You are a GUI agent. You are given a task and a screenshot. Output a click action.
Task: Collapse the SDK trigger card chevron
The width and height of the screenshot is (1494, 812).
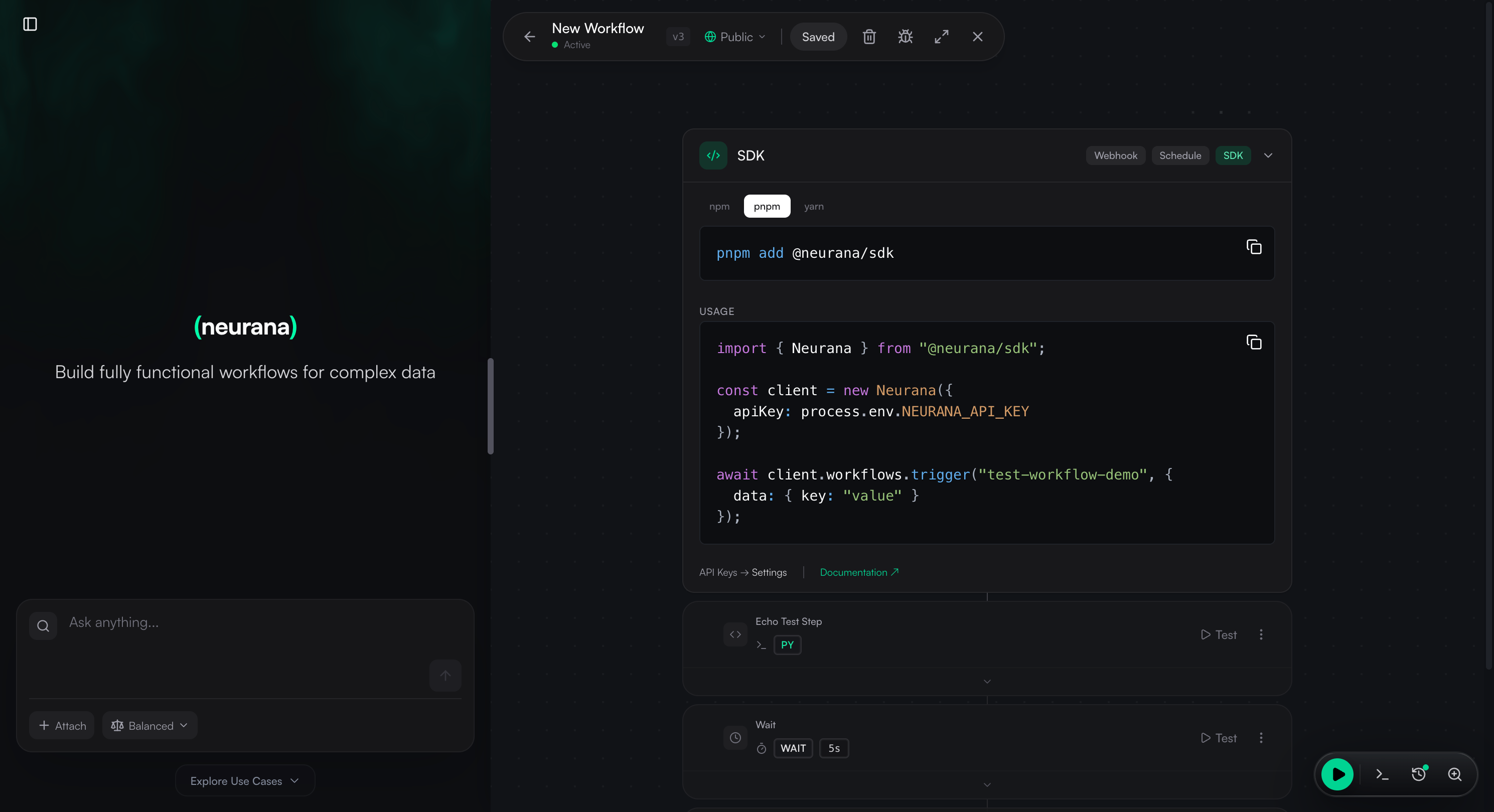(1268, 155)
